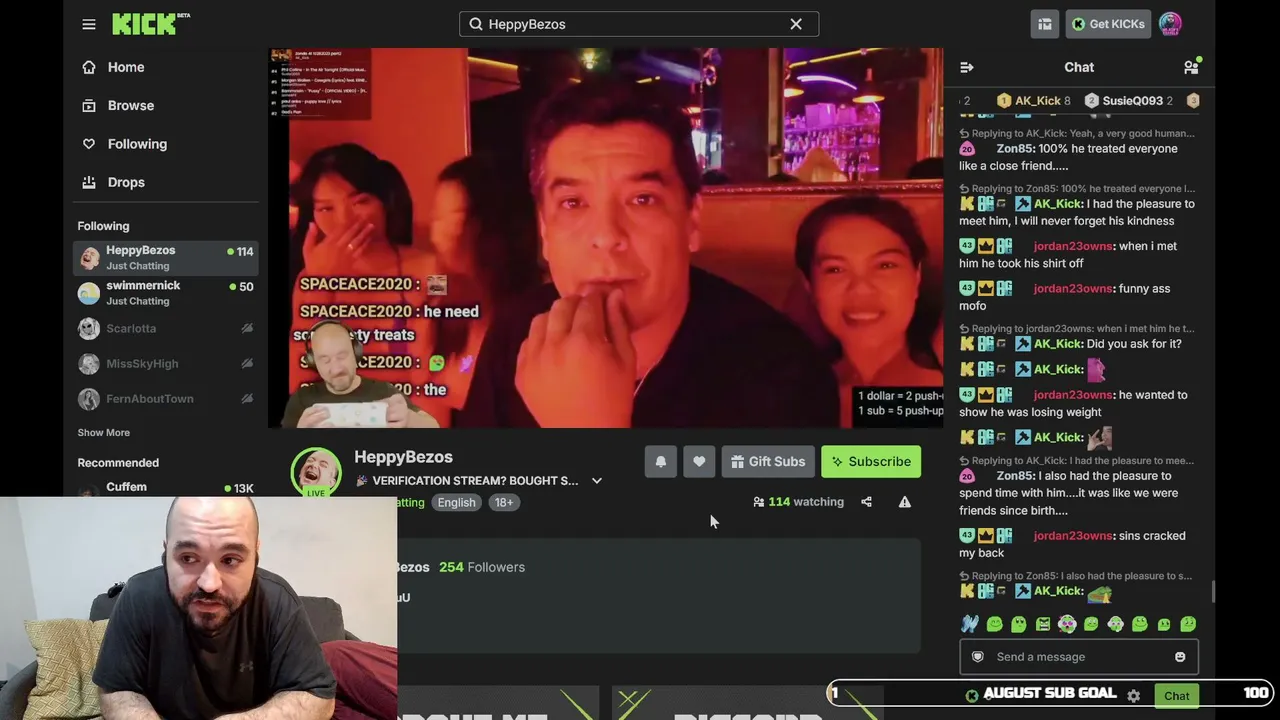This screenshot has width=1280, height=720.
Task: Clear the HeppyBezos search text
Action: 796,24
